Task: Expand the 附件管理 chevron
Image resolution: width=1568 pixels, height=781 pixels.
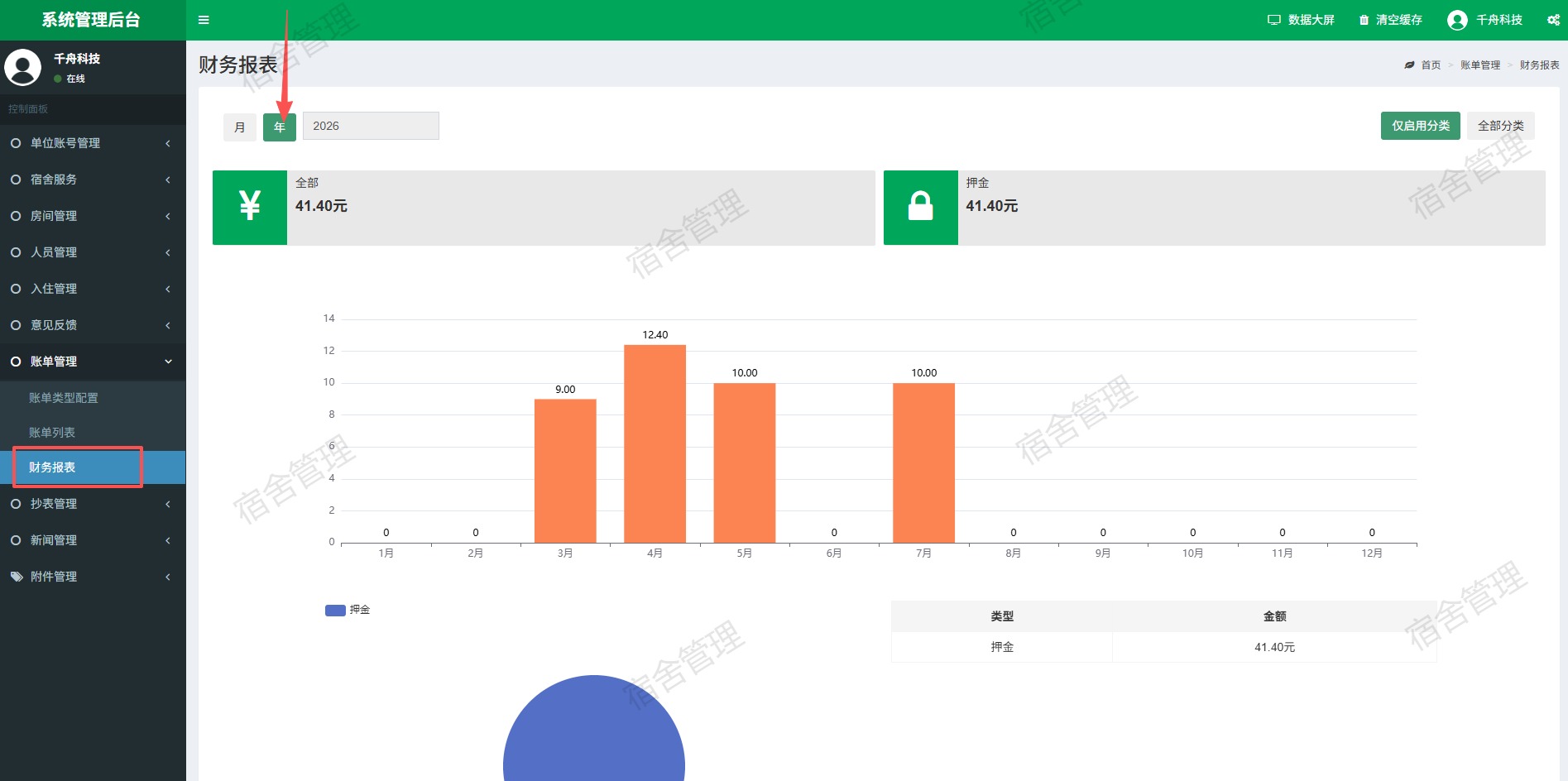Action: (x=168, y=577)
